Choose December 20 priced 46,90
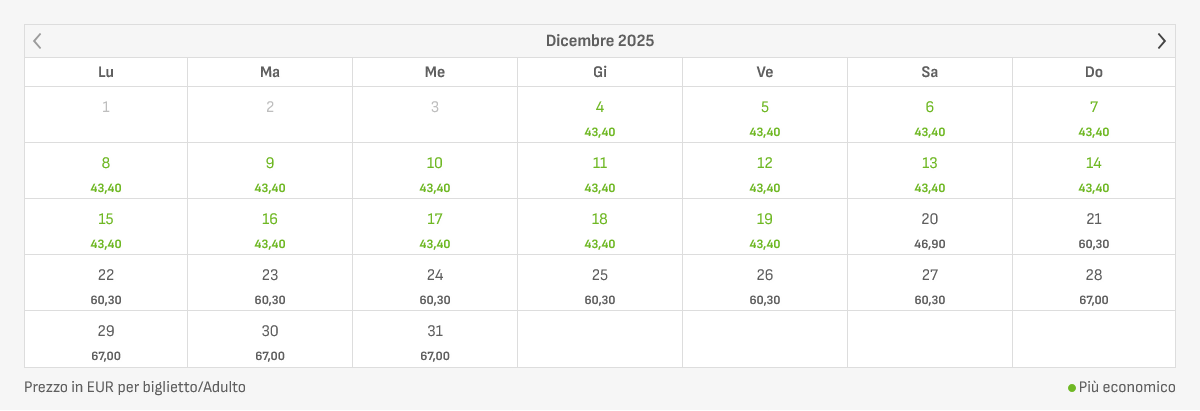Screen dimensions: 1200x411 click(x=930, y=227)
